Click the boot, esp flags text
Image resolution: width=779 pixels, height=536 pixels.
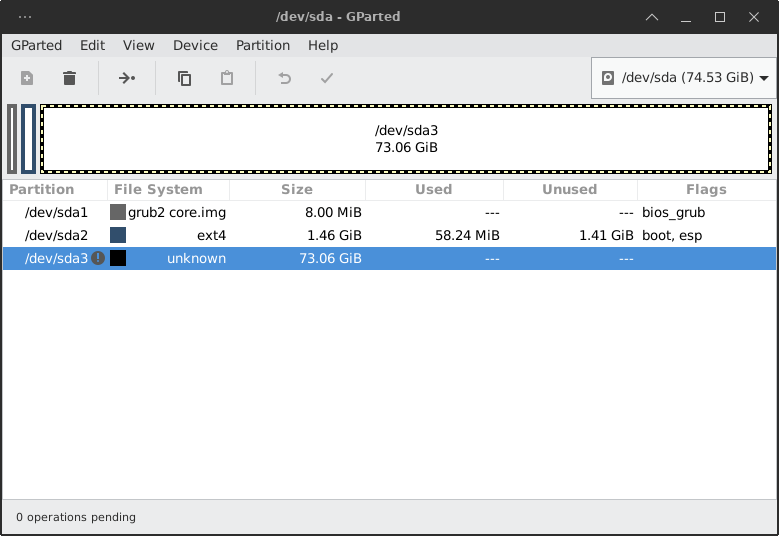pos(672,235)
